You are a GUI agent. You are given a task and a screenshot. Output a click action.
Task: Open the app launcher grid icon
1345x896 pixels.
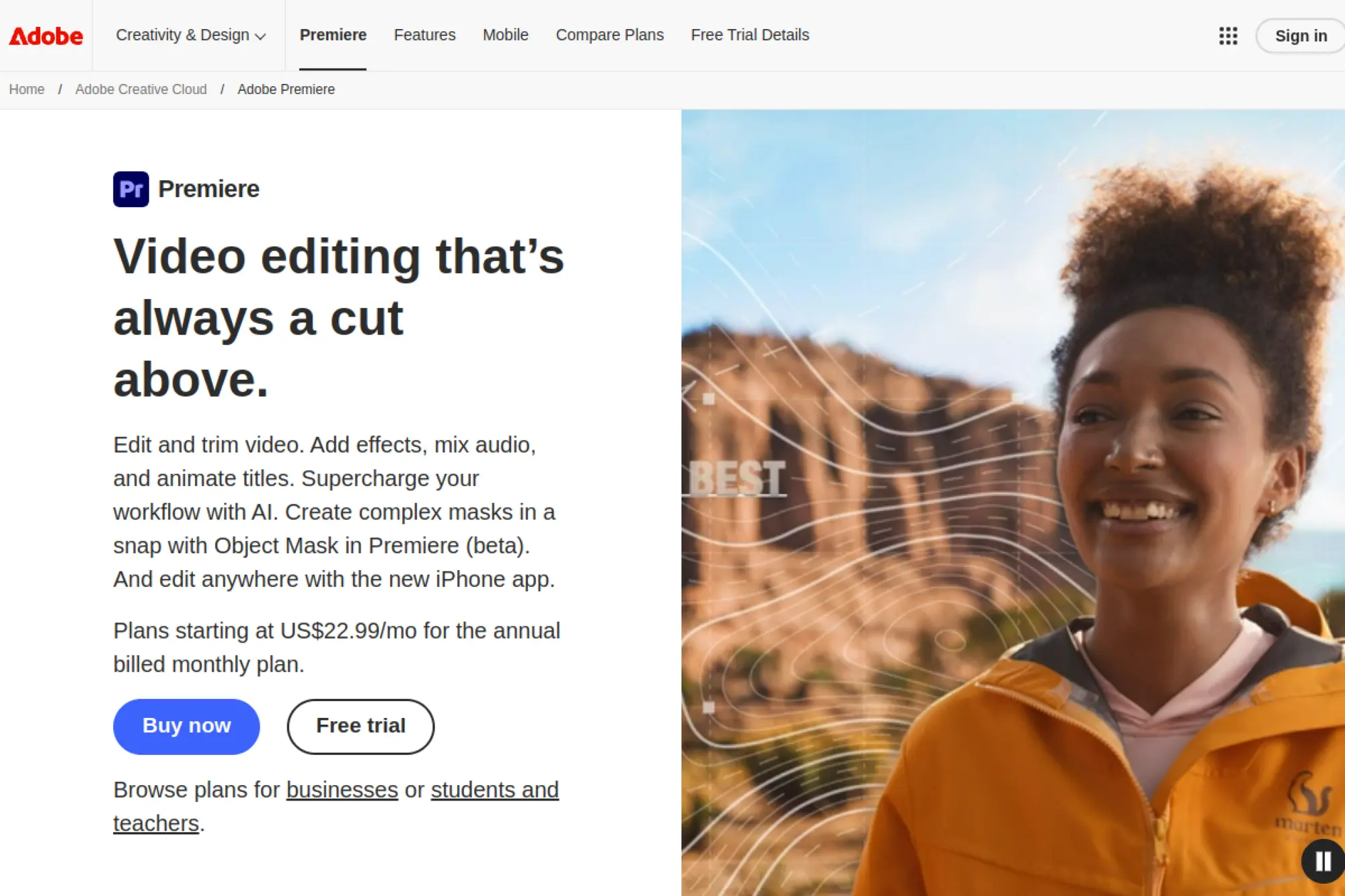pyautogui.click(x=1229, y=36)
